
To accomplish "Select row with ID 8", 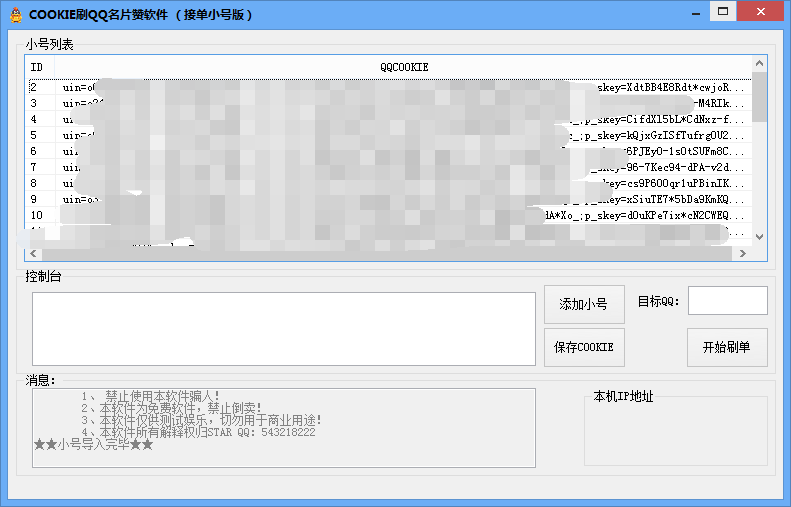I will pyautogui.click(x=388, y=183).
